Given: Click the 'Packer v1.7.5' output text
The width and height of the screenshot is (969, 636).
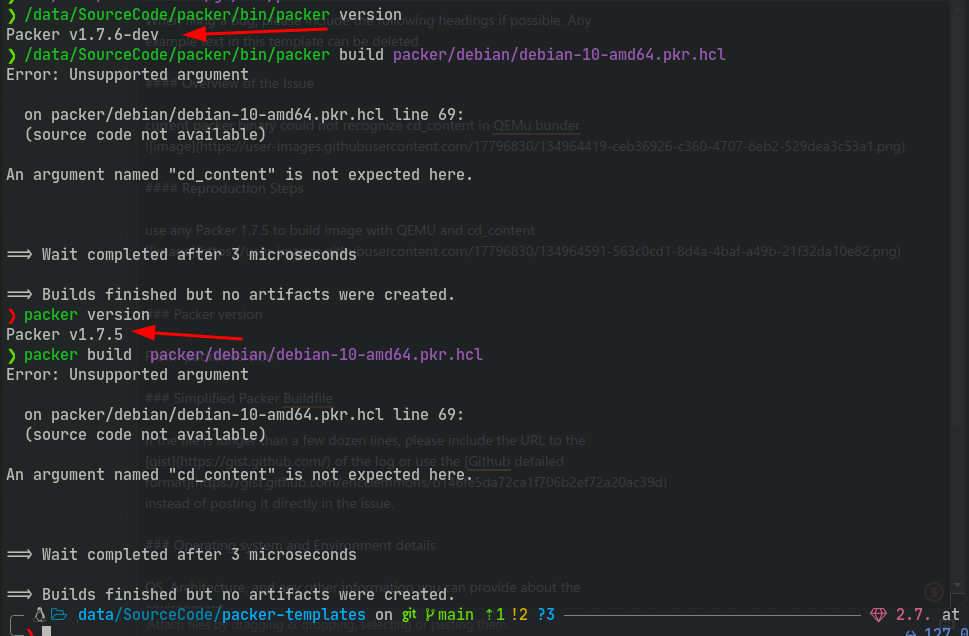Looking at the screenshot, I should pos(64,334).
